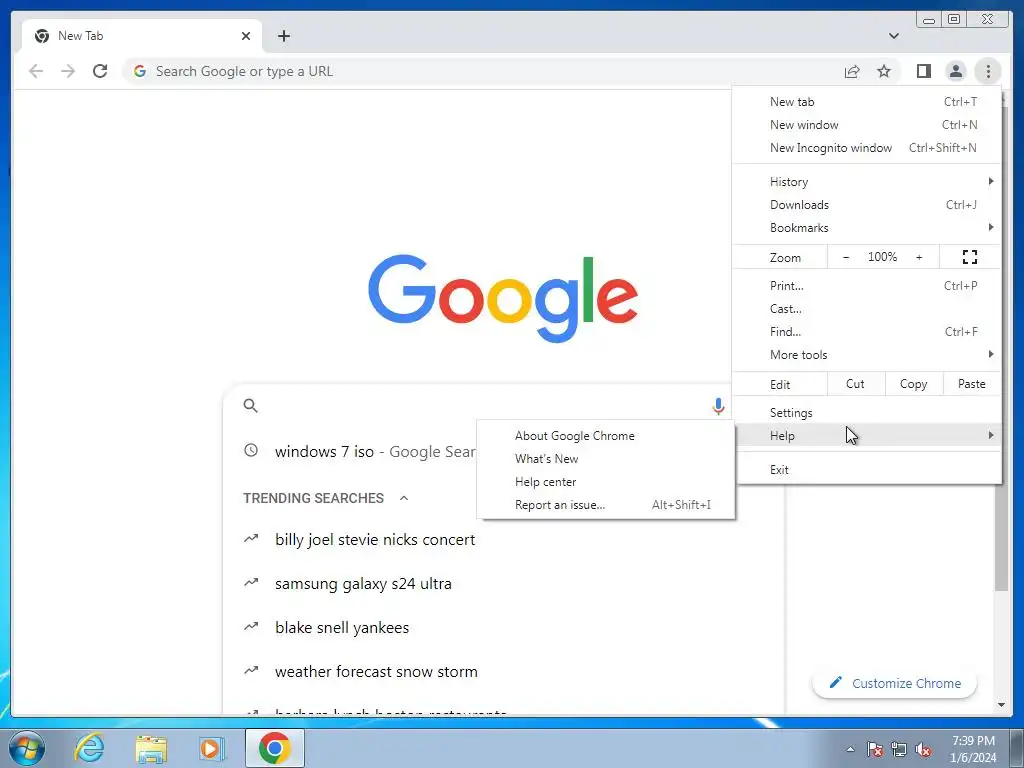Open New Incognito window

coord(867,148)
